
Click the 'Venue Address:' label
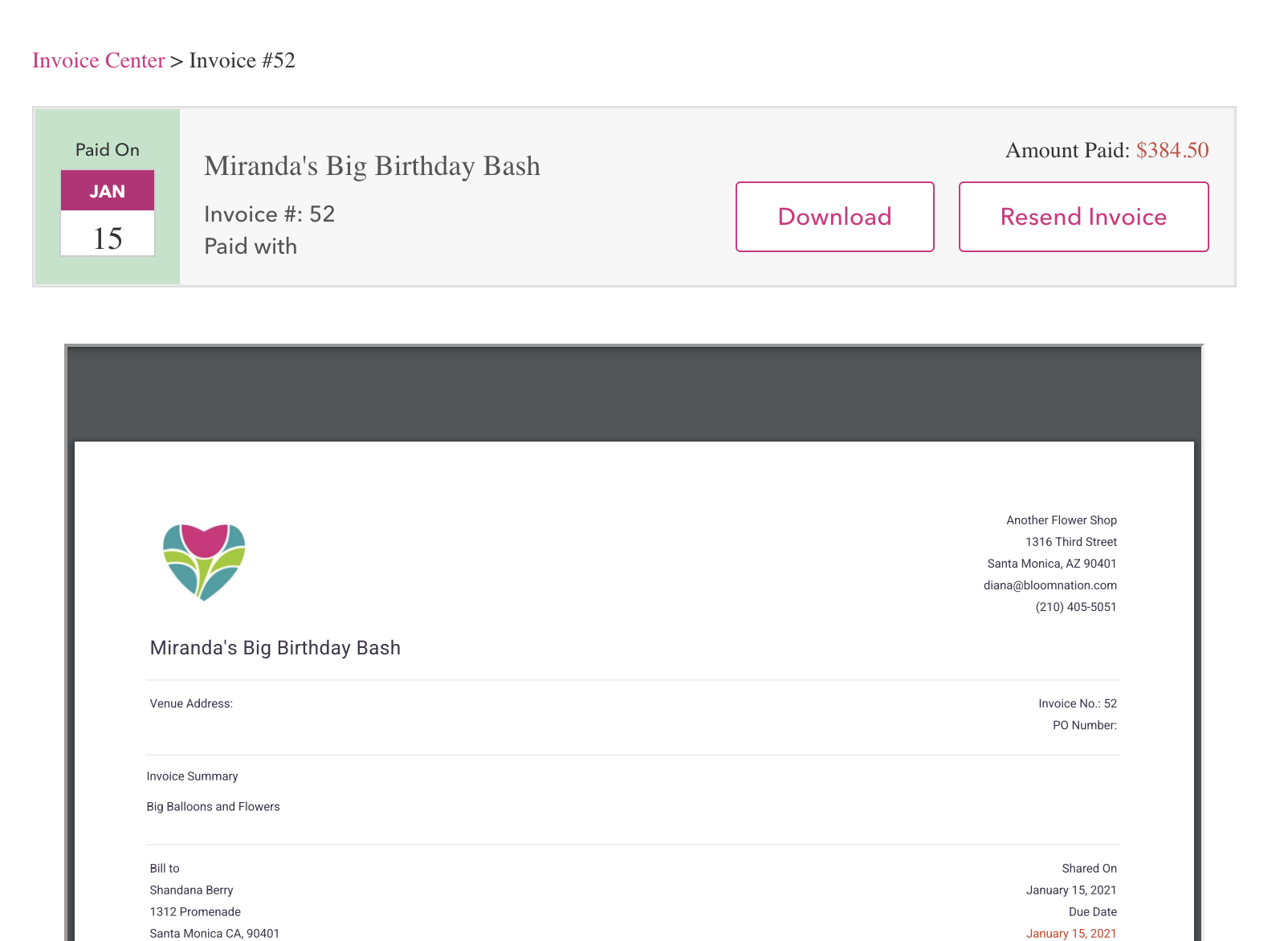(191, 703)
